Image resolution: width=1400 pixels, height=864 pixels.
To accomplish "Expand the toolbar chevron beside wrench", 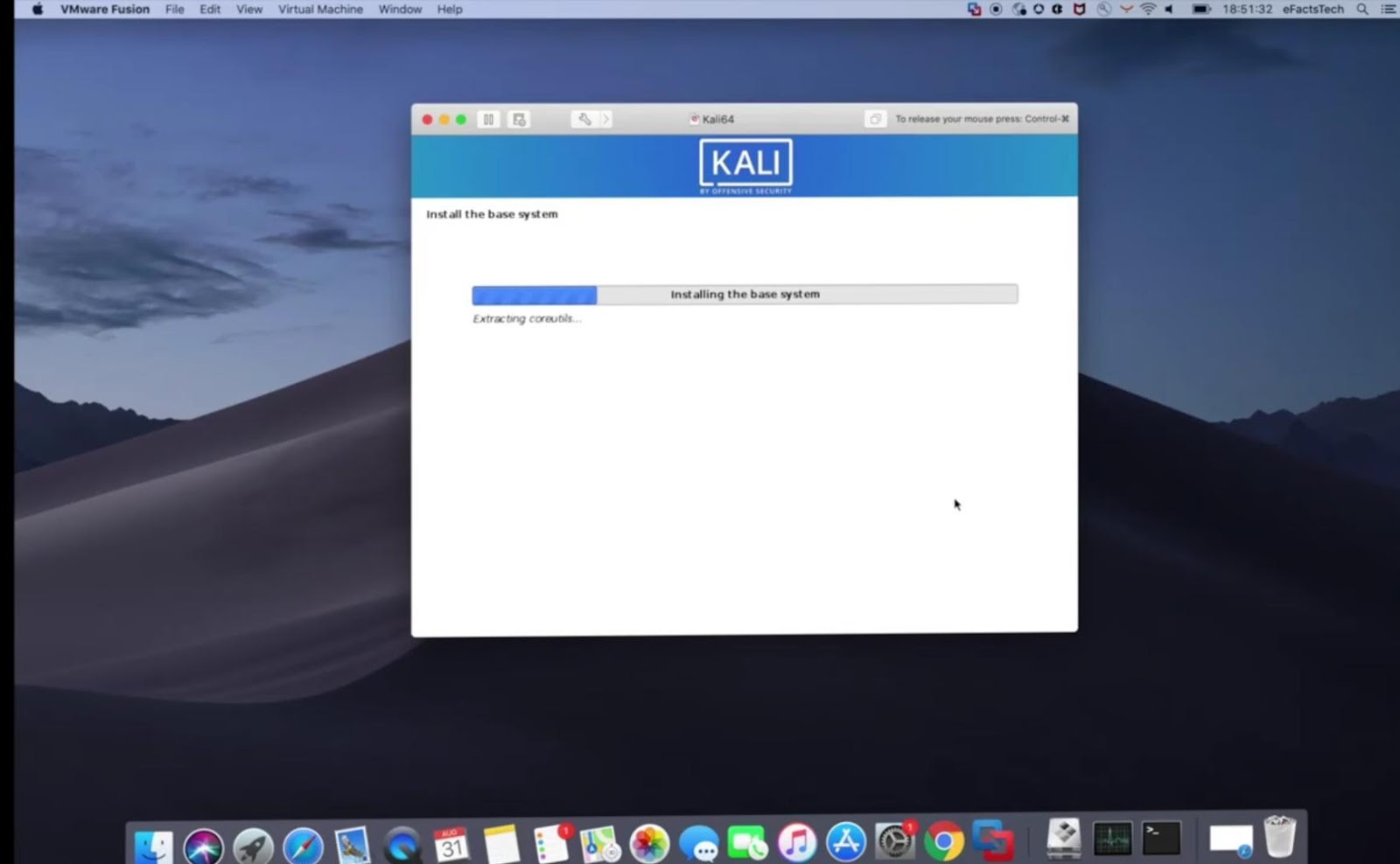I will 605,119.
